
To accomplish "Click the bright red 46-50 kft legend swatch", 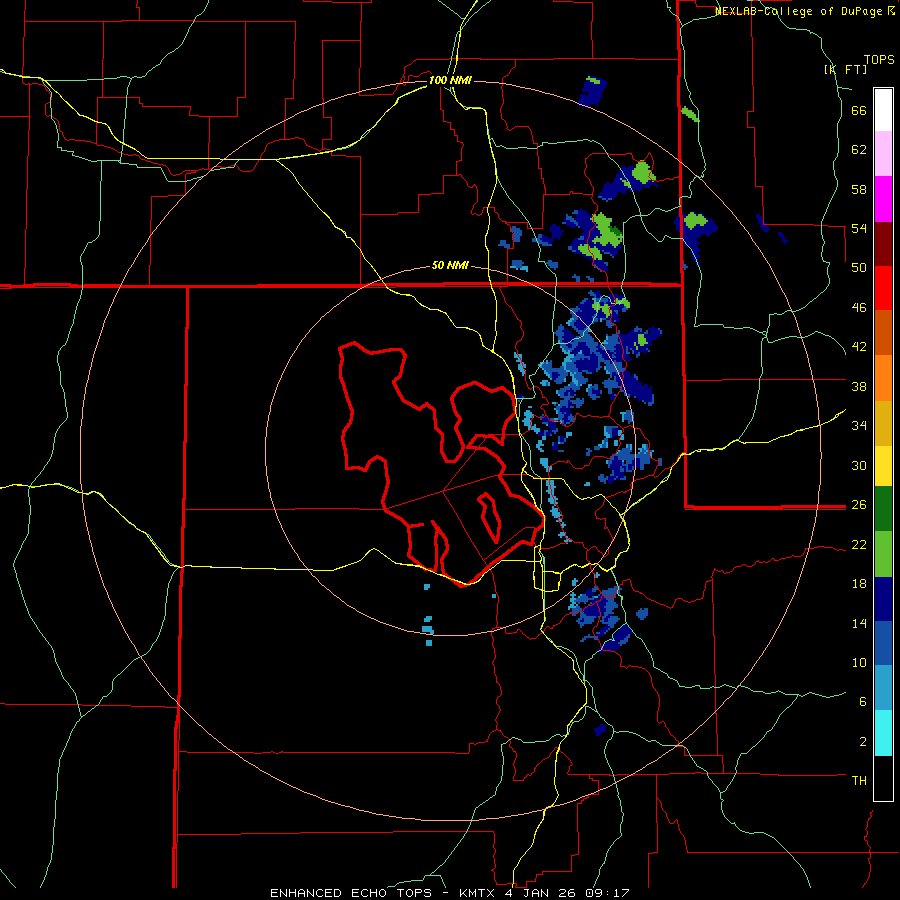I will point(883,288).
